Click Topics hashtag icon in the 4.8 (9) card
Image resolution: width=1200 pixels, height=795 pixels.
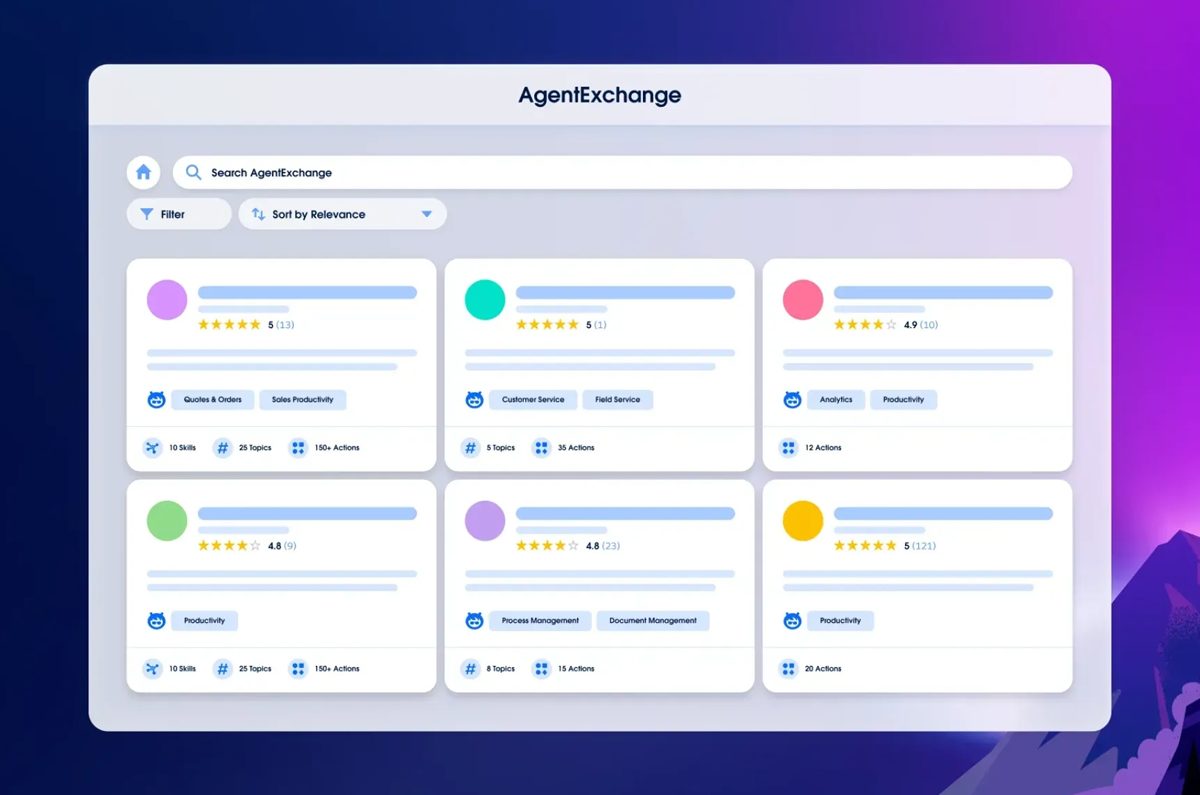222,669
